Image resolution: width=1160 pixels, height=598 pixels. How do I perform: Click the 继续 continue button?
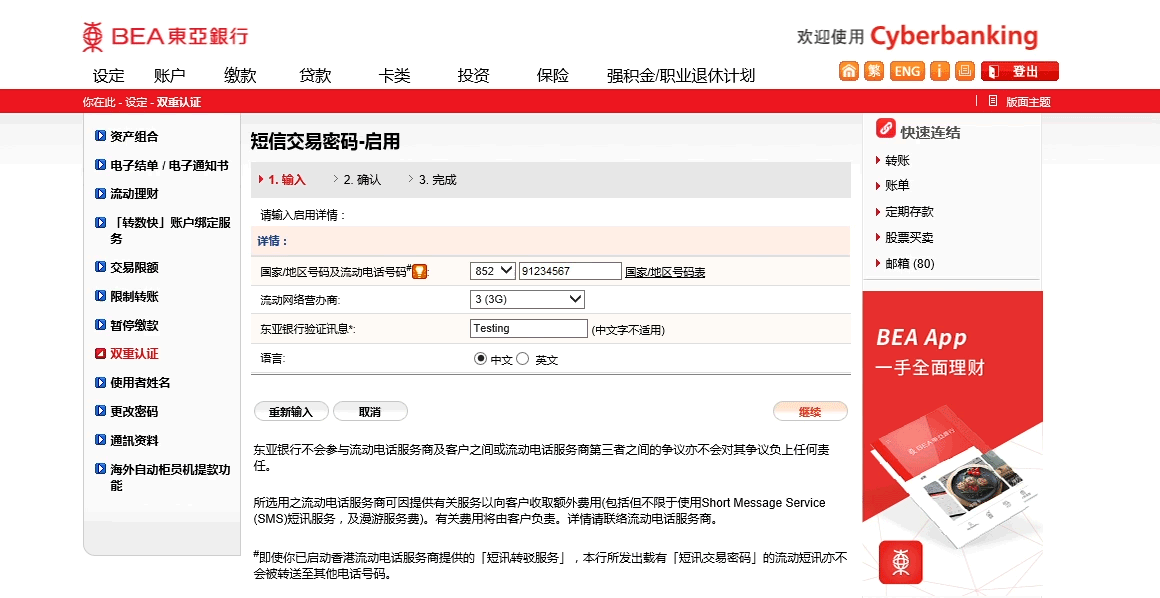point(810,411)
